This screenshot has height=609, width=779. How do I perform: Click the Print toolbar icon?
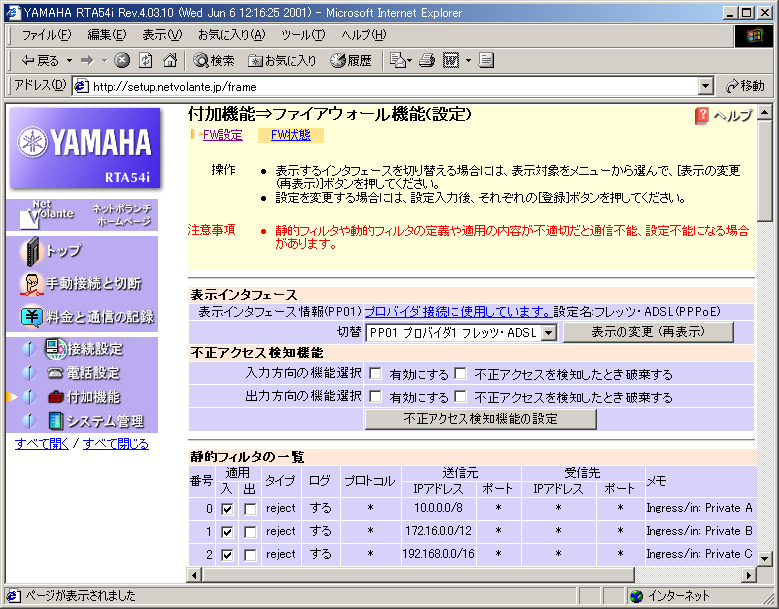(427, 60)
